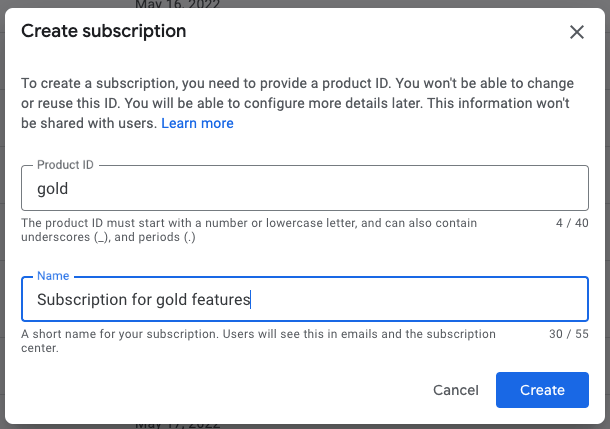
Task: Click the Create button
Action: [542, 390]
